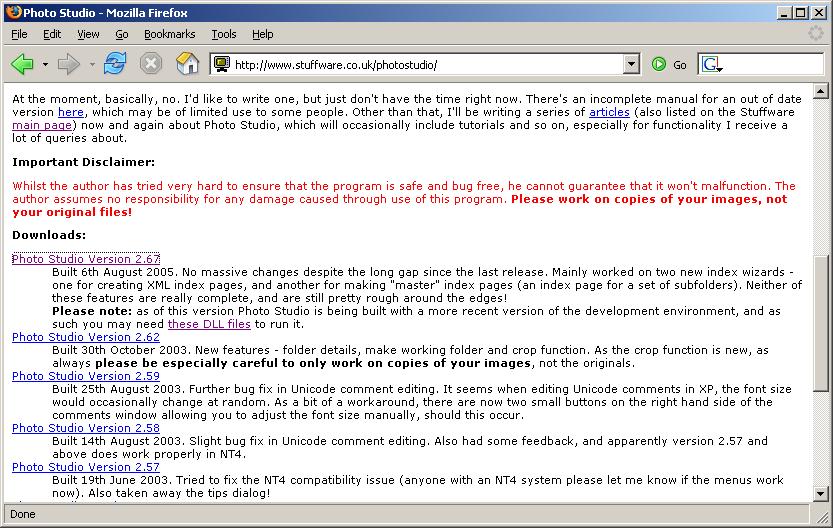833x528 pixels.
Task: Open the View menu
Action: pos(88,34)
